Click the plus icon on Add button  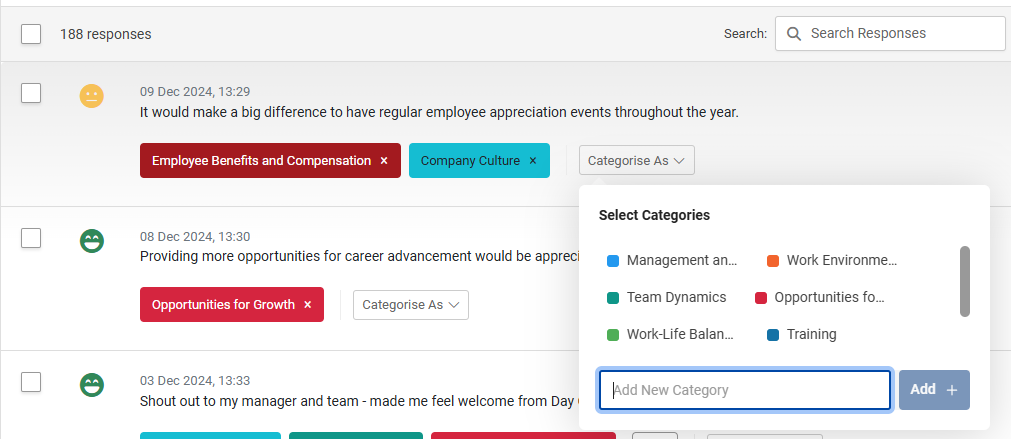point(952,390)
